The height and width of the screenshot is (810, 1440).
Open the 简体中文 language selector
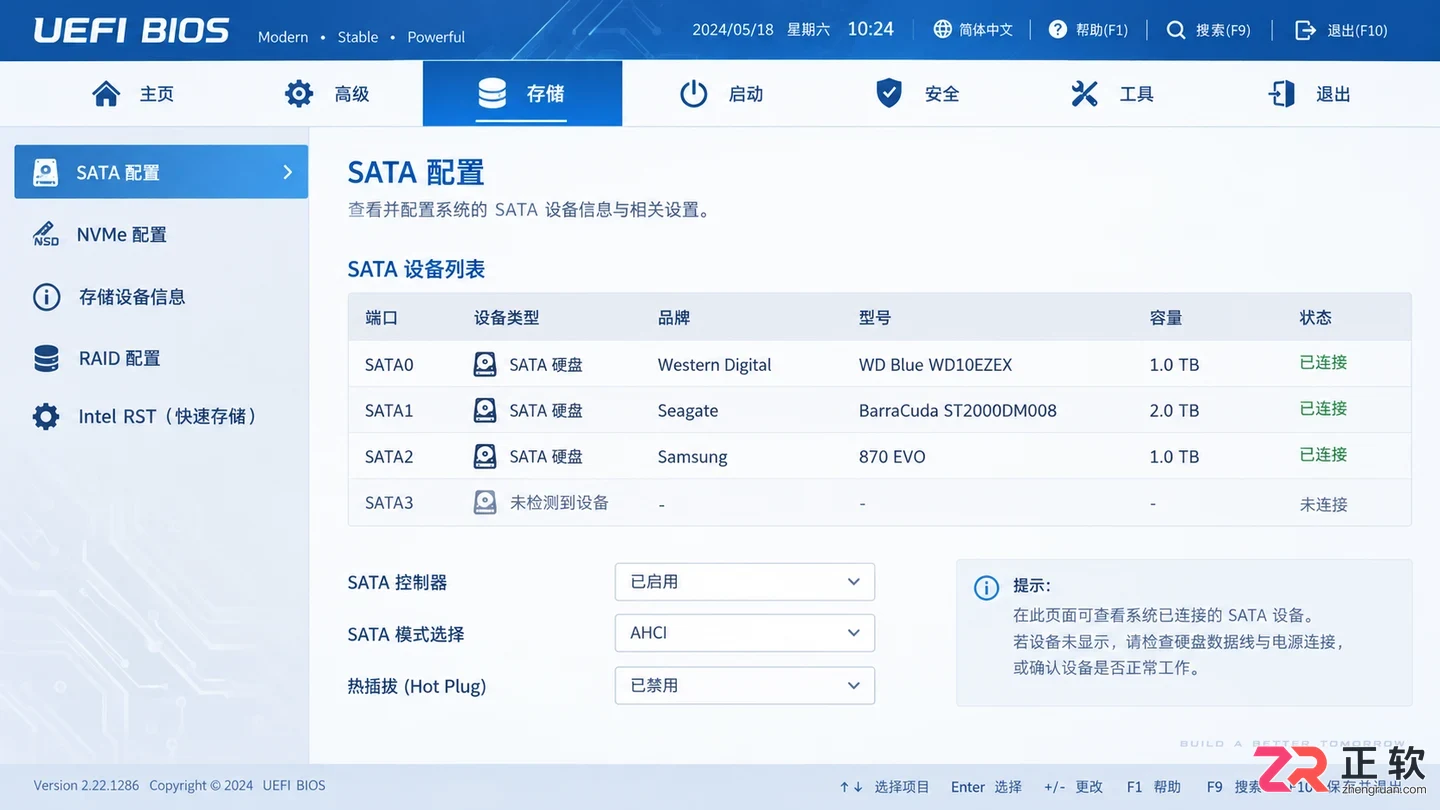point(973,30)
